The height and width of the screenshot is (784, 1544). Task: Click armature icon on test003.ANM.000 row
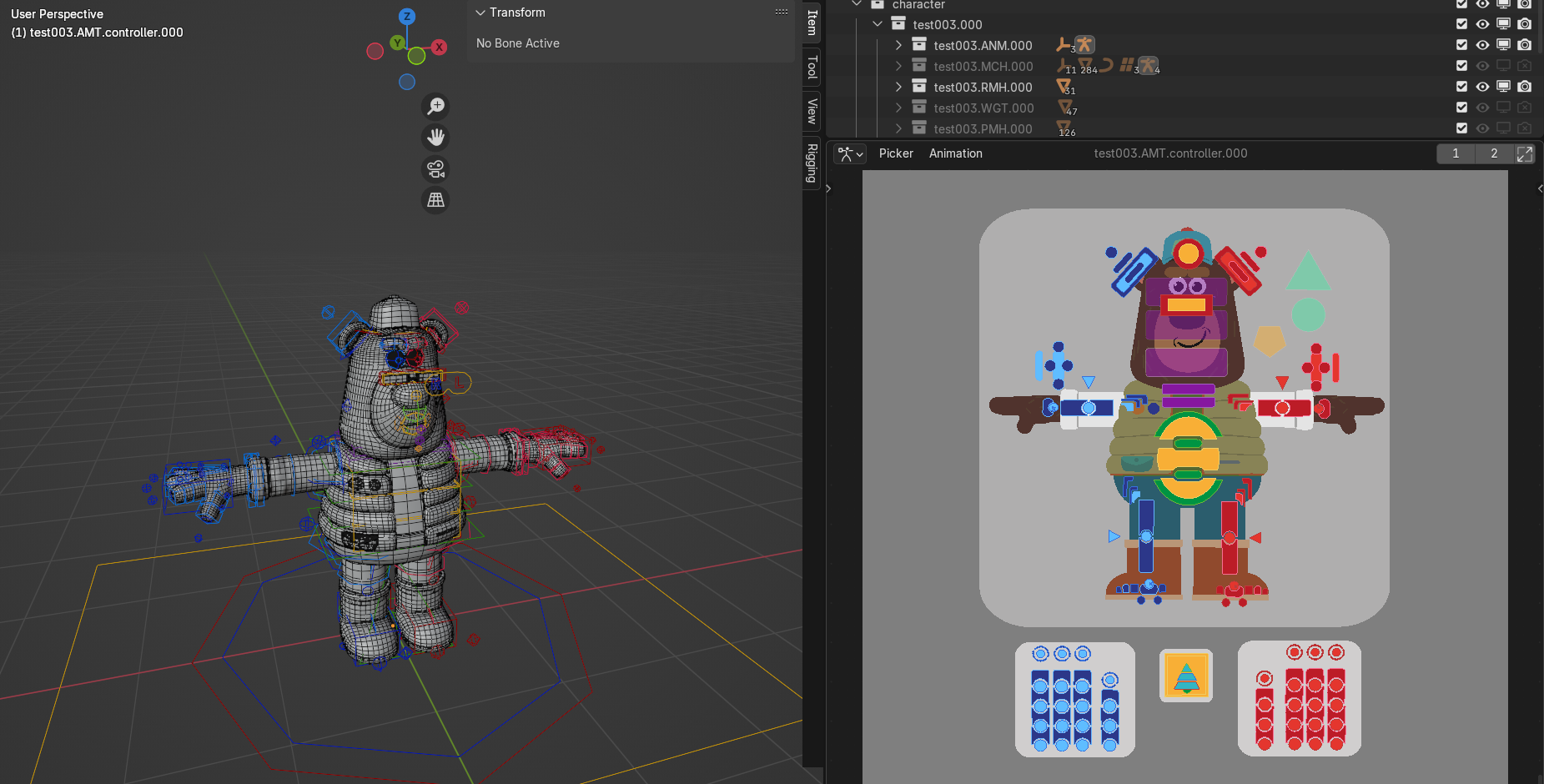(x=1084, y=45)
